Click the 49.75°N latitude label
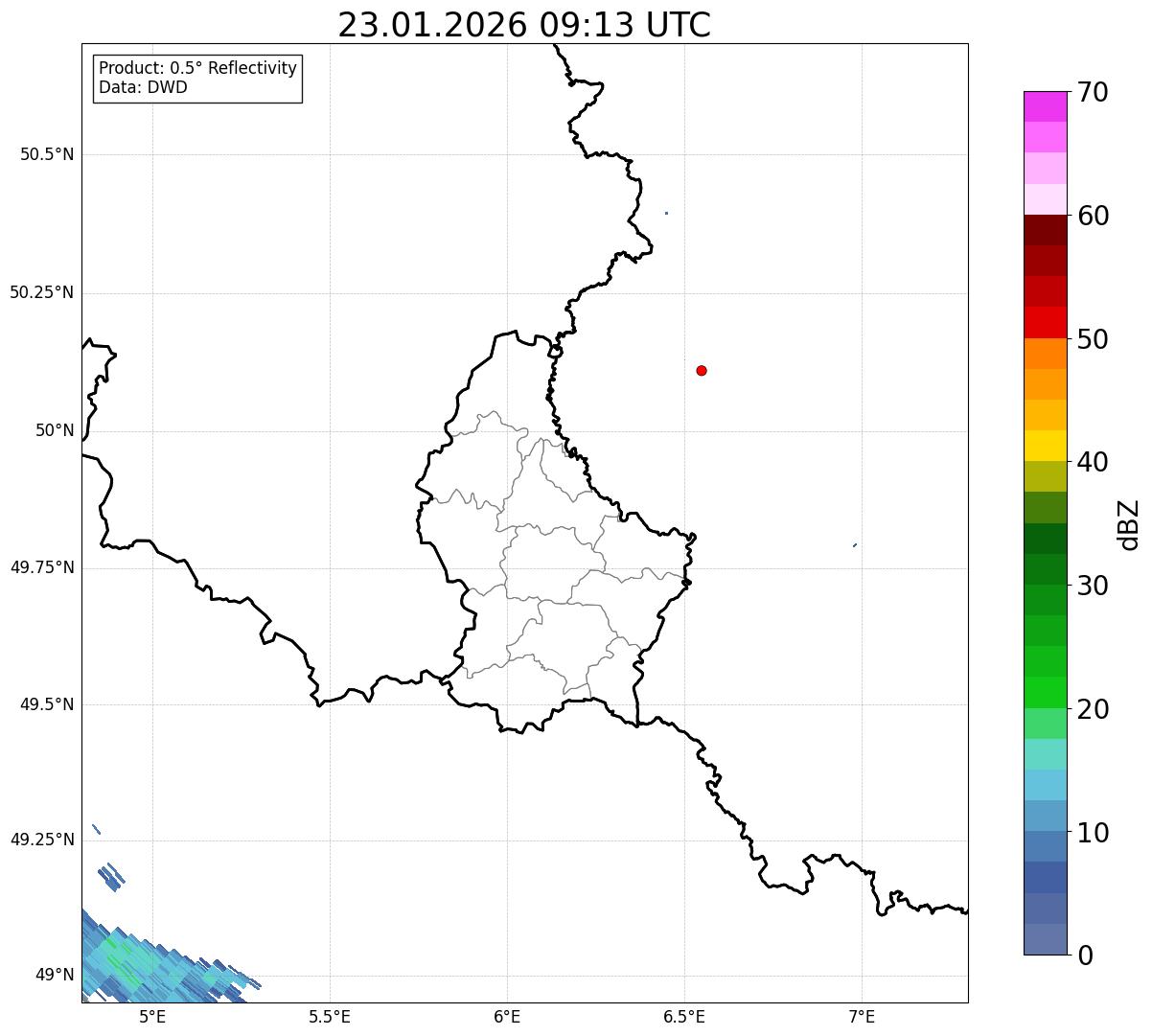This screenshot has height=1036, width=1152. (x=42, y=567)
